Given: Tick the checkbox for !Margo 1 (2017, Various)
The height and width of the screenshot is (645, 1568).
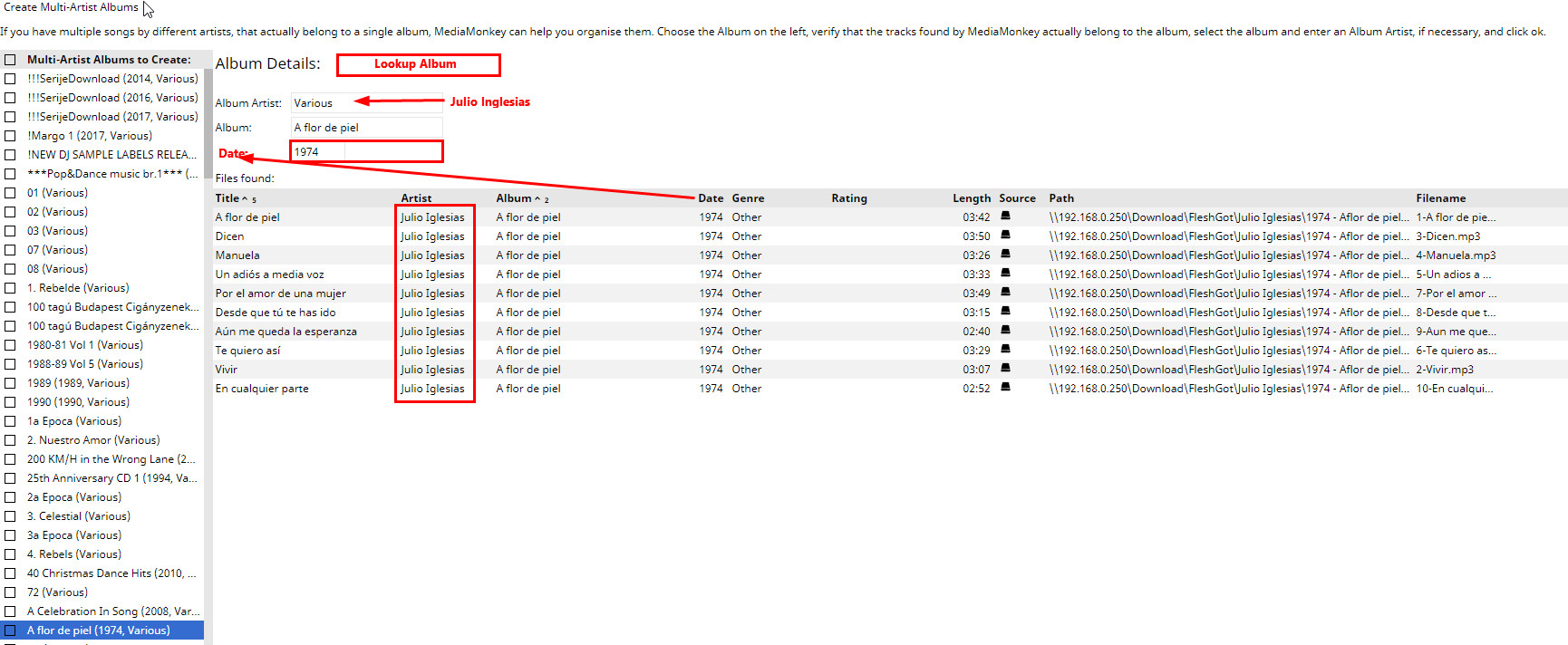Looking at the screenshot, I should tap(11, 136).
